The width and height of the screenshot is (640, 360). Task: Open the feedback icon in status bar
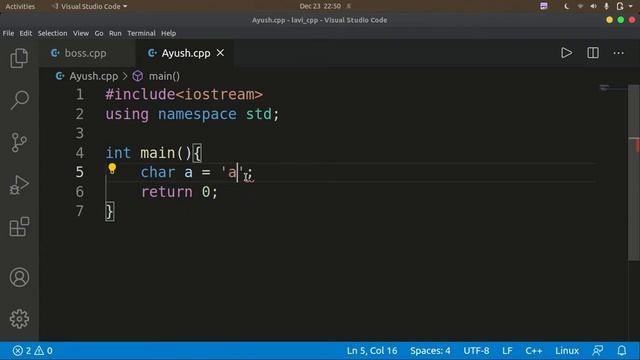pyautogui.click(x=598, y=351)
